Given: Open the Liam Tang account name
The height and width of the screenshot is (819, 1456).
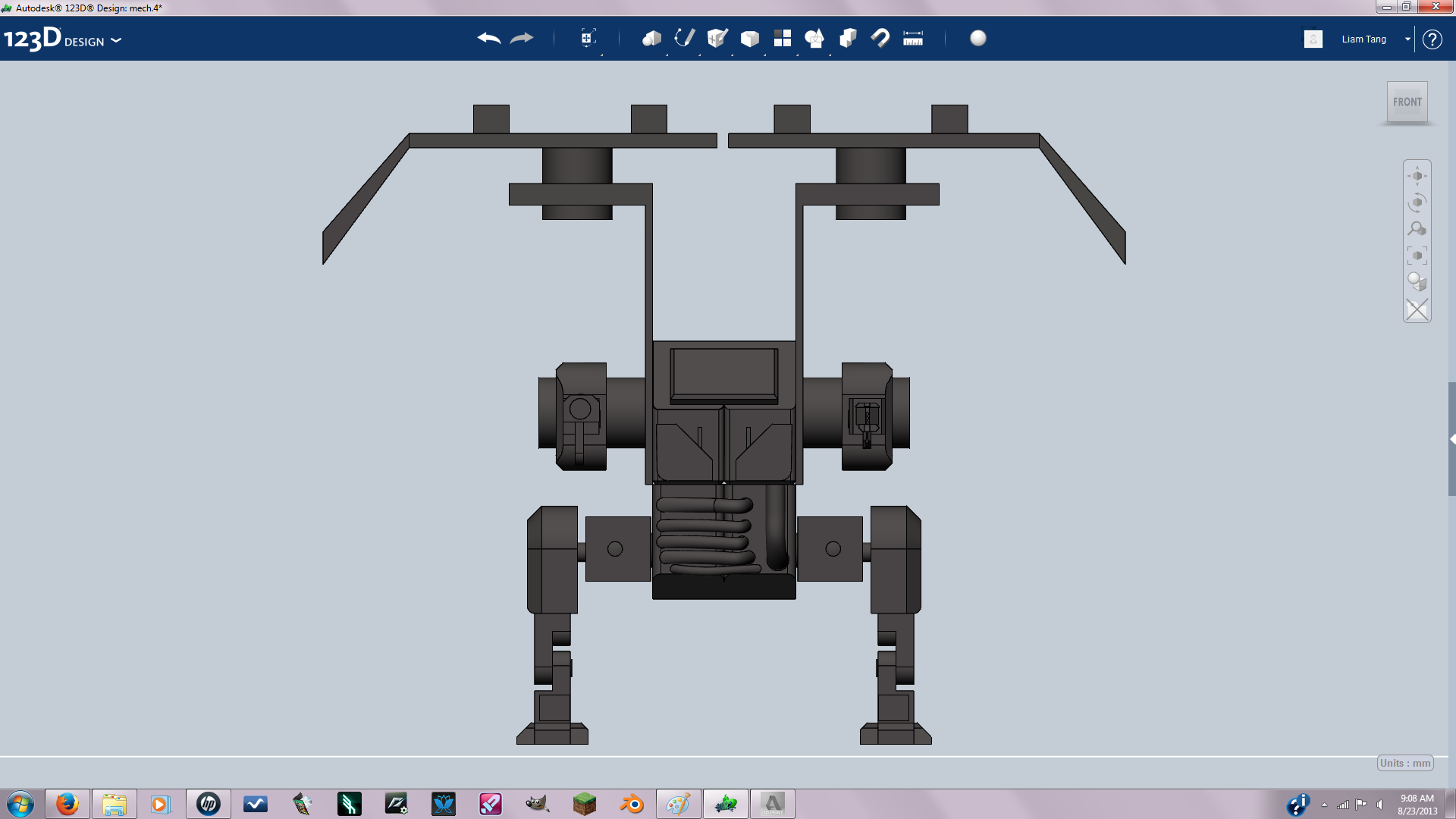Looking at the screenshot, I should [1363, 39].
